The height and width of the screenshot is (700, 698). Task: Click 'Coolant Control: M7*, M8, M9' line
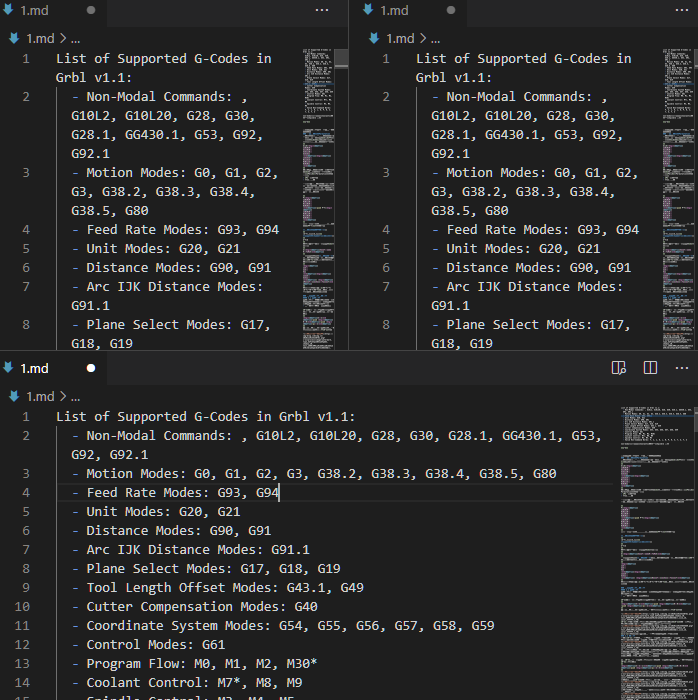187,683
